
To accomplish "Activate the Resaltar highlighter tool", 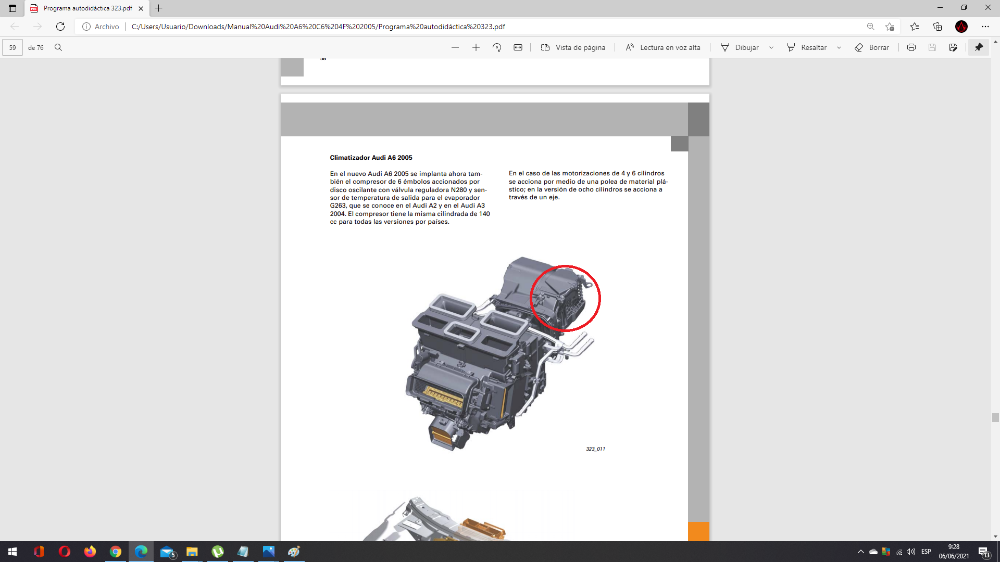I will click(807, 48).
